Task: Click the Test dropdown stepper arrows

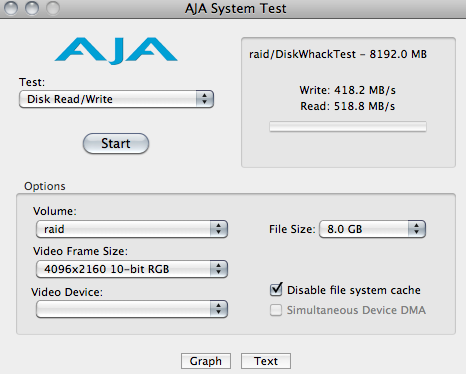Action: pyautogui.click(x=204, y=99)
